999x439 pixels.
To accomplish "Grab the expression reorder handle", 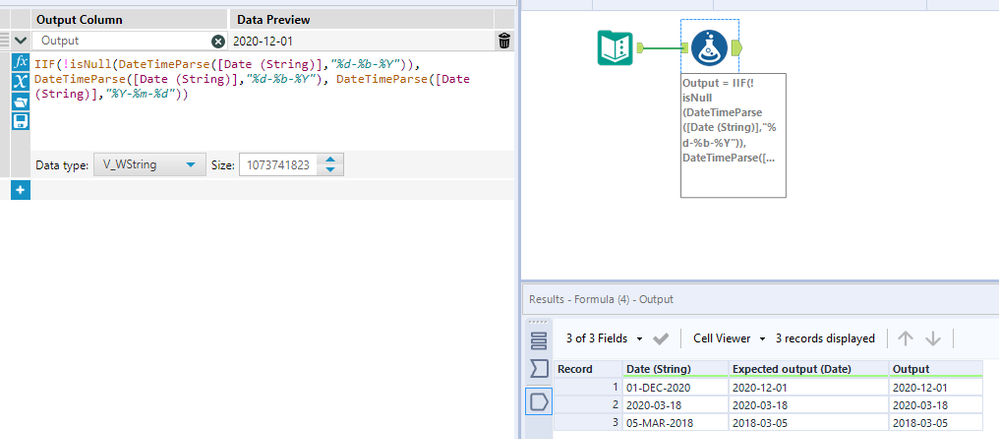I will click(4, 40).
